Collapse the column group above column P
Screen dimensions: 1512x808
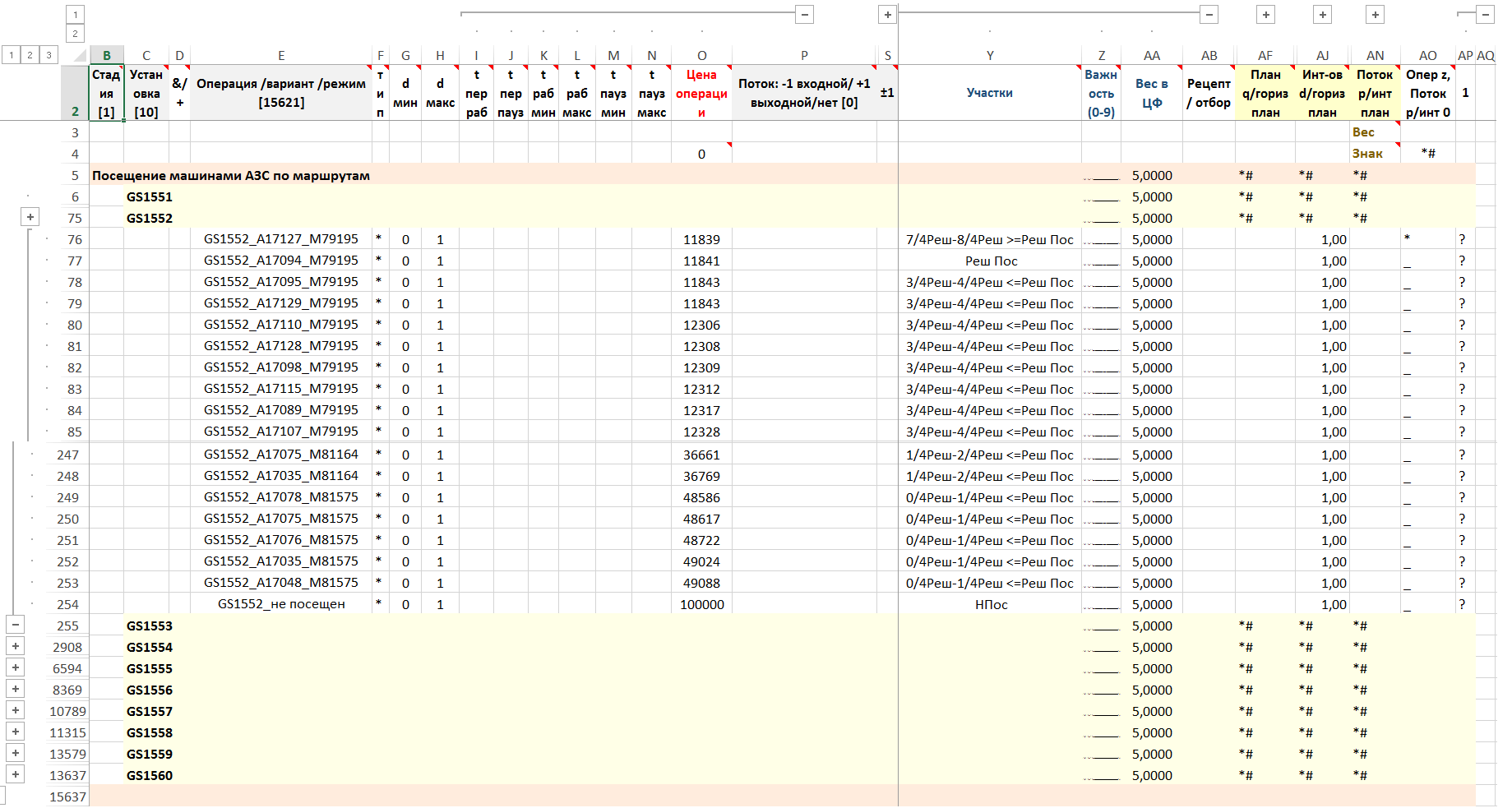(805, 15)
